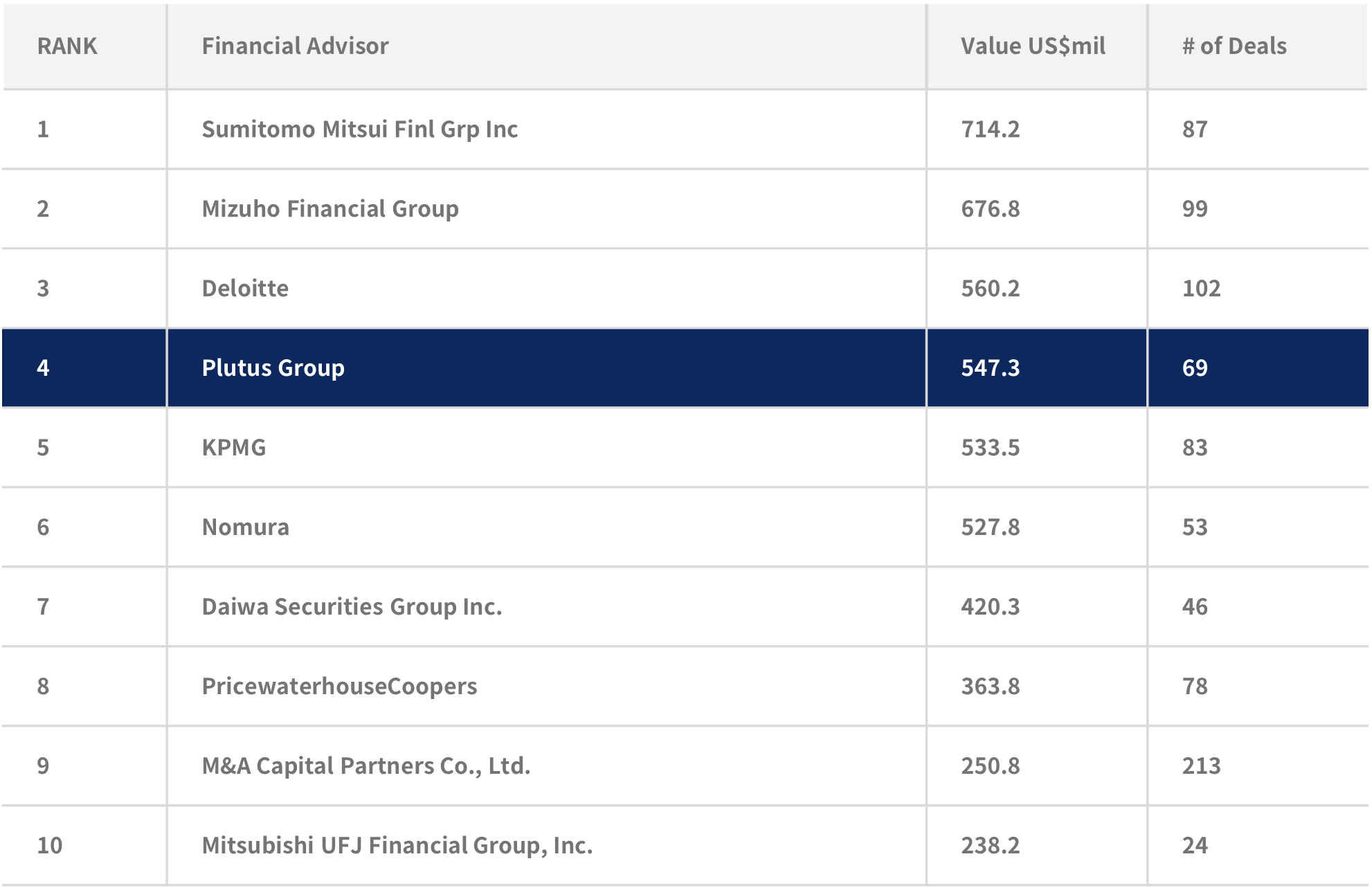
Task: Click rank number 10 cell
Action: click(50, 846)
